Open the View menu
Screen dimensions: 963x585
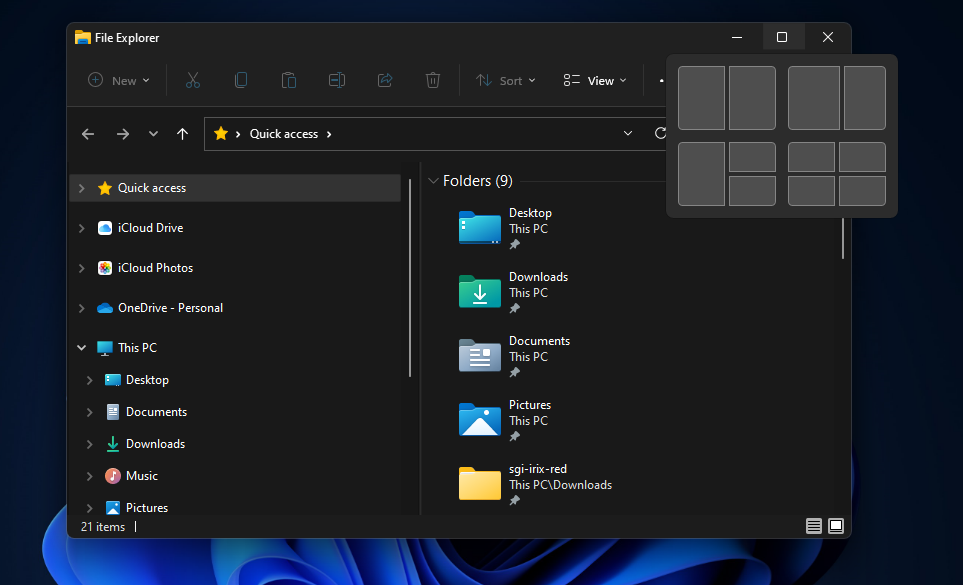click(x=594, y=80)
